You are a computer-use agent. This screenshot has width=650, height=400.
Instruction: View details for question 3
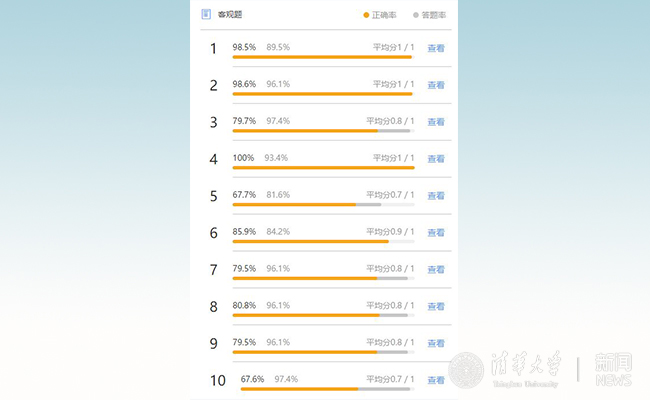click(436, 122)
